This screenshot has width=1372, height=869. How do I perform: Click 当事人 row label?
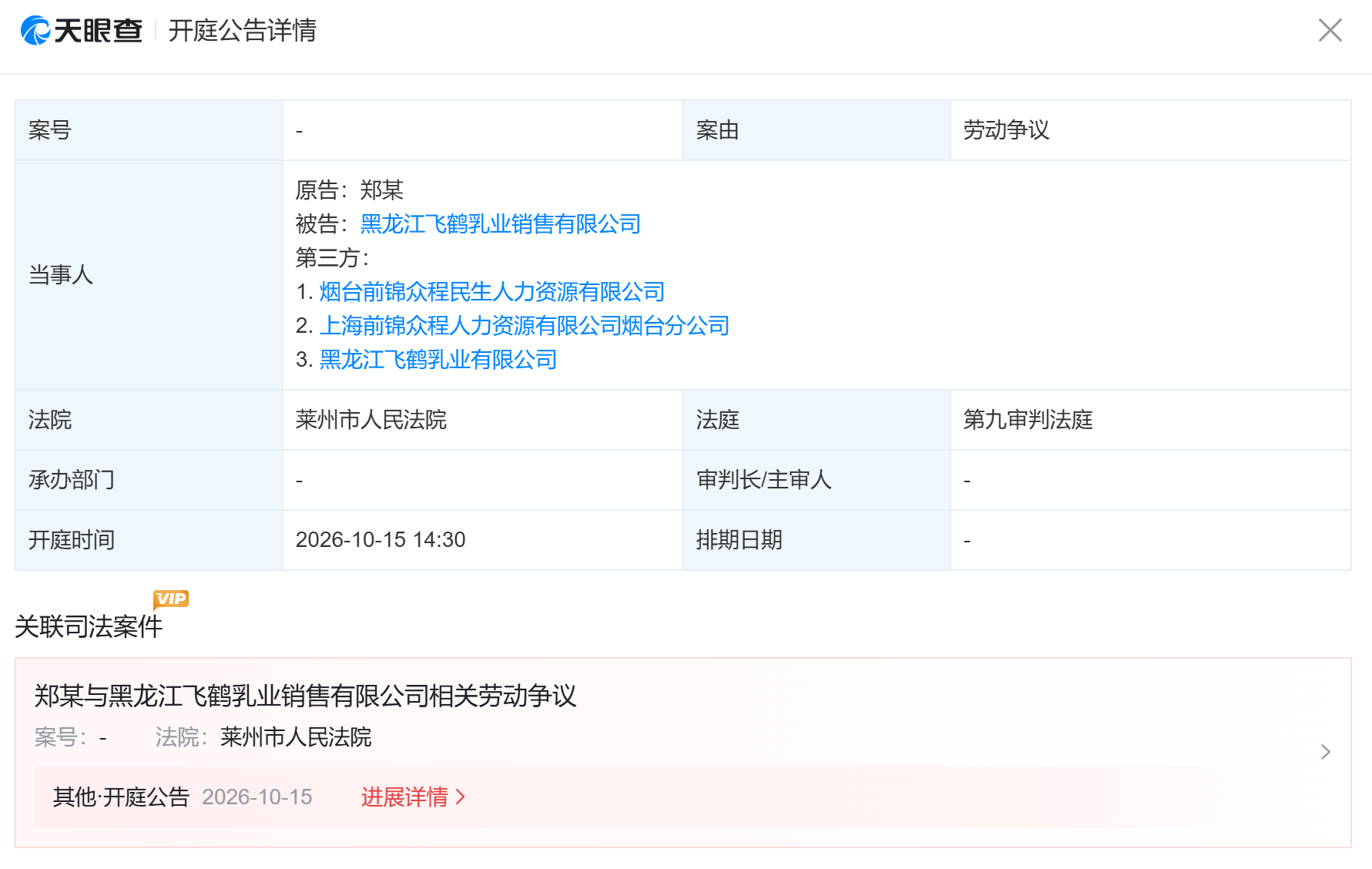point(149,275)
